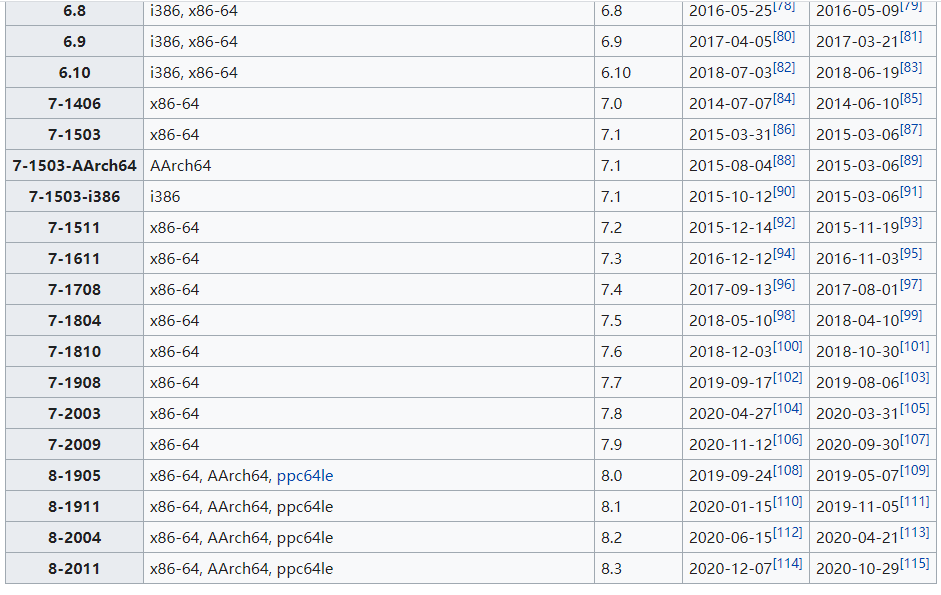Open reference 112 beside 2020-06-15

point(787,533)
